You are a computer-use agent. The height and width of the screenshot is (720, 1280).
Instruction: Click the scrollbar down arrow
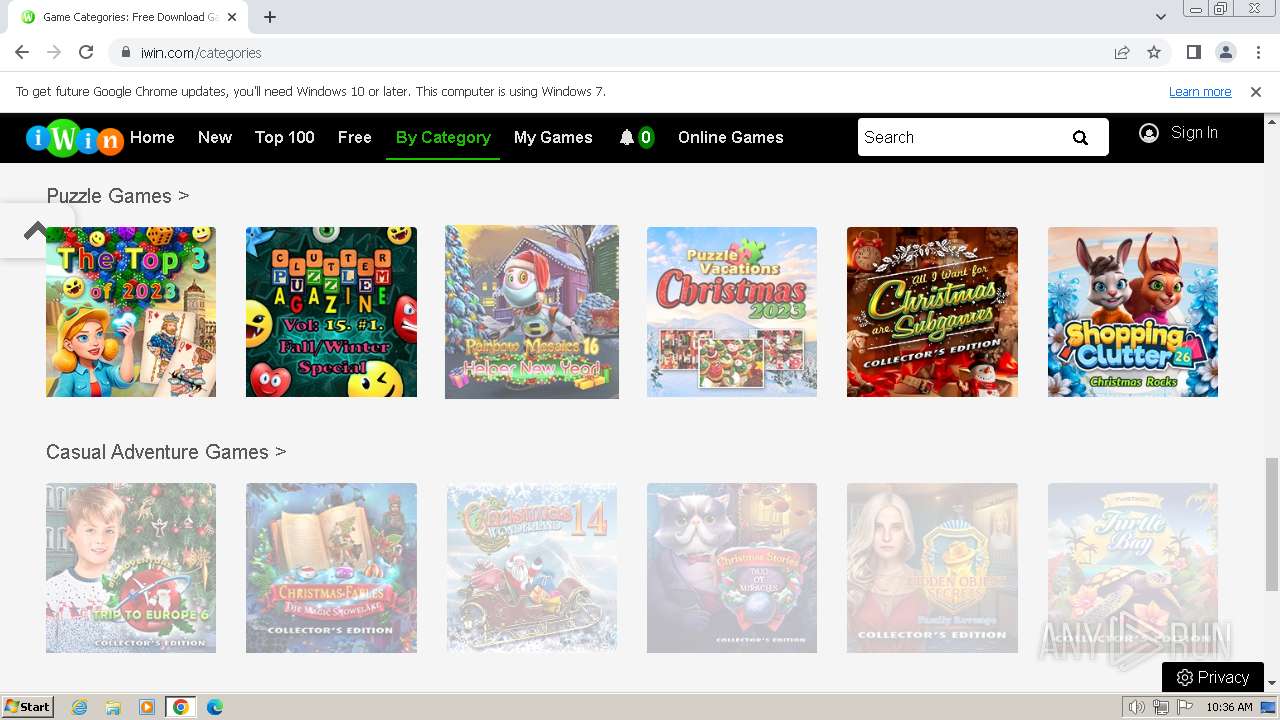pyautogui.click(x=1272, y=683)
